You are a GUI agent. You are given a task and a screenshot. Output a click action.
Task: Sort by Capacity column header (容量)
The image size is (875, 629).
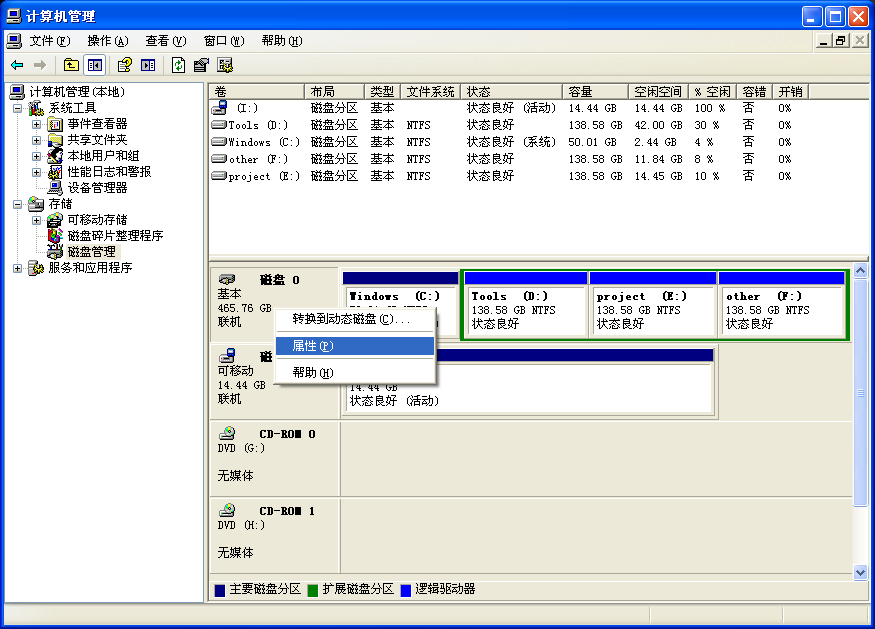coord(596,92)
